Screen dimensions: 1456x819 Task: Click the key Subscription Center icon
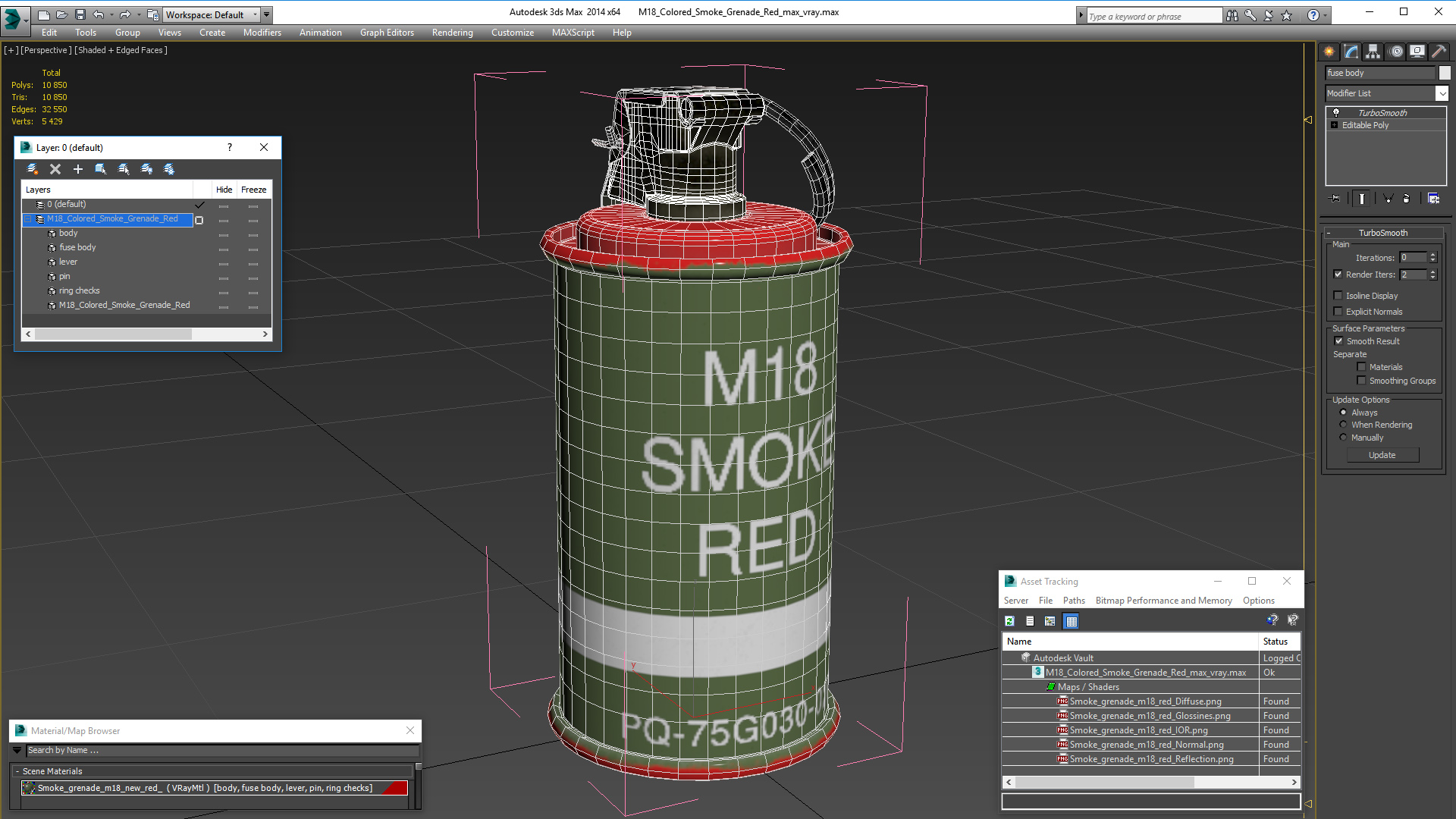(1250, 15)
